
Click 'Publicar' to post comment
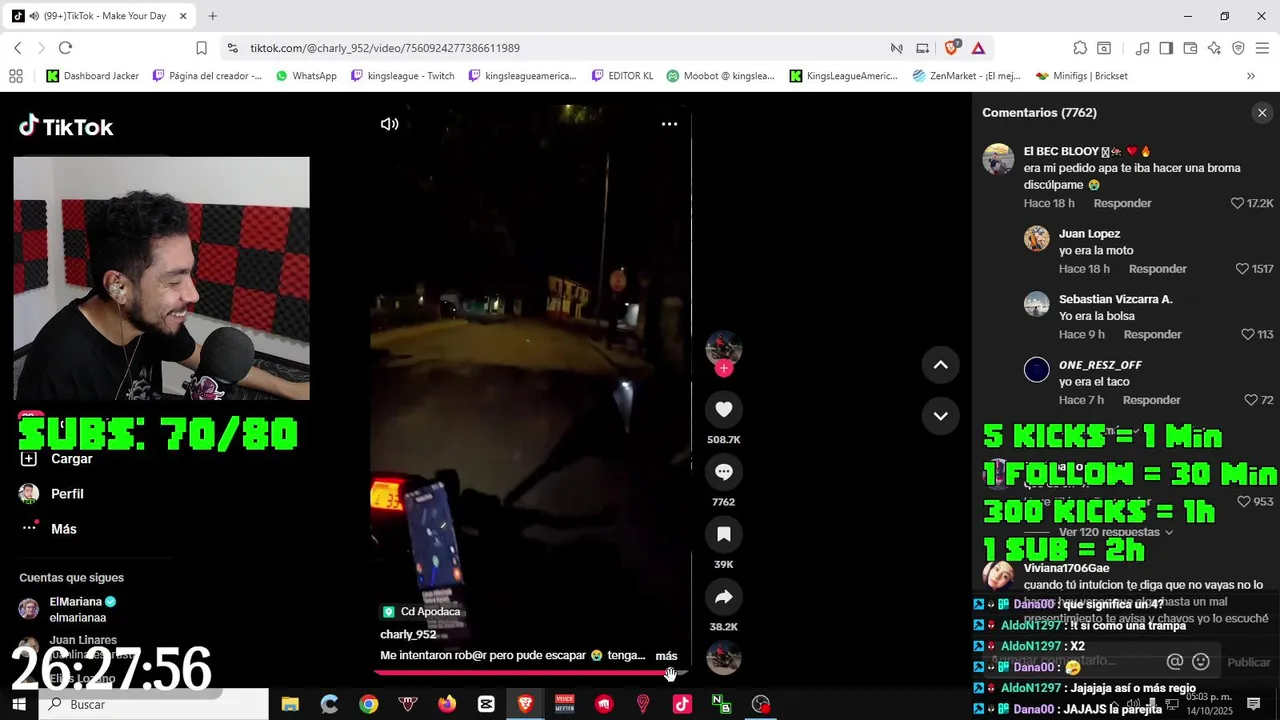pyautogui.click(x=1248, y=662)
